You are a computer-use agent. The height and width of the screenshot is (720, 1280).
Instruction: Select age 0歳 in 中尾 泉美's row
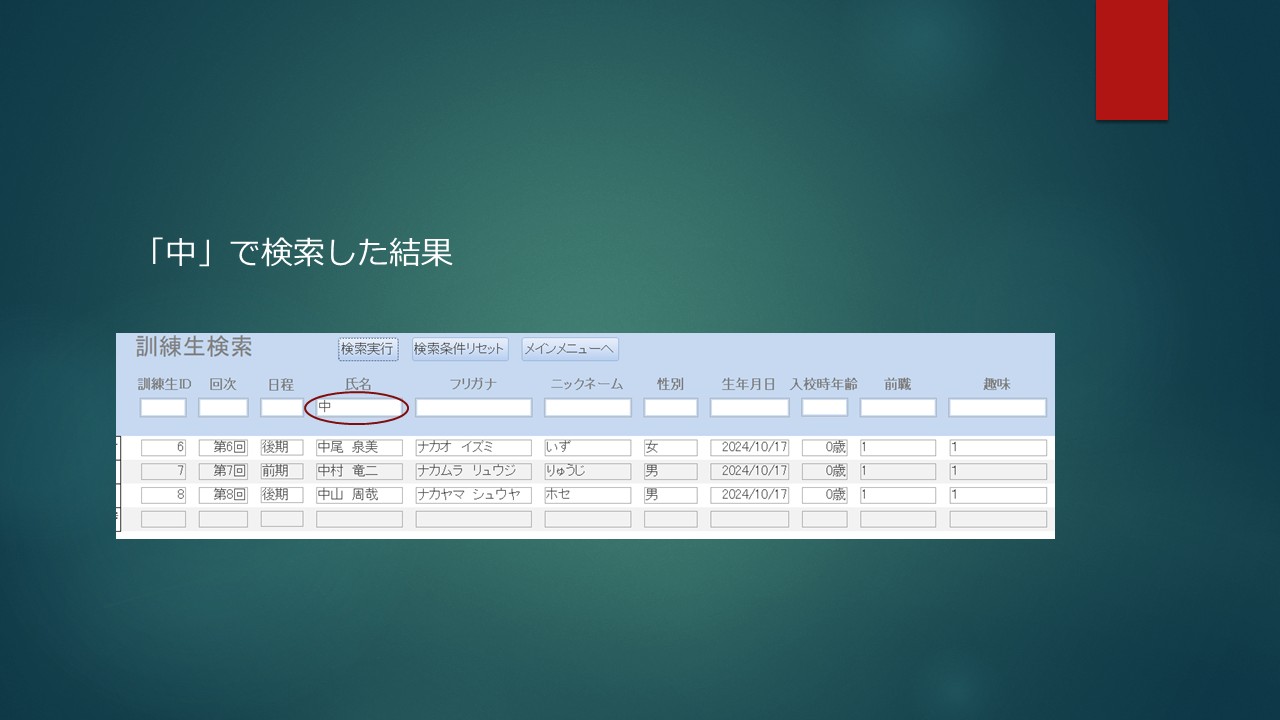[825, 448]
